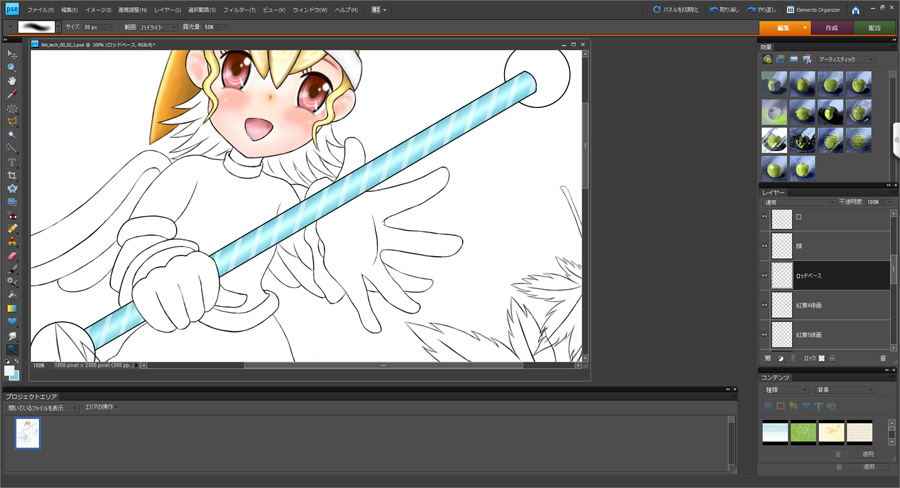The width and height of the screenshot is (900, 488).
Task: Open the layer blend mode 通常 dropdown
Action: click(x=794, y=202)
